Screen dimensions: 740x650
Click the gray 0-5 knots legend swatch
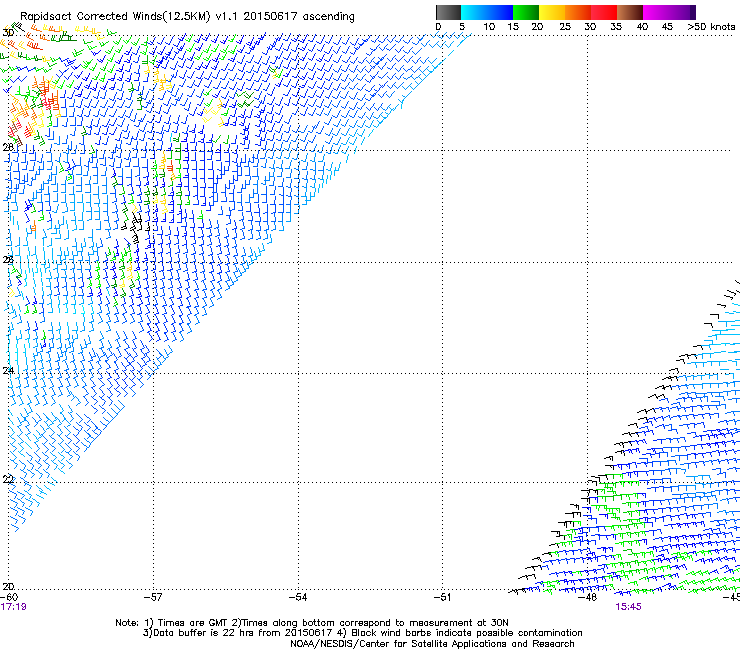point(448,12)
